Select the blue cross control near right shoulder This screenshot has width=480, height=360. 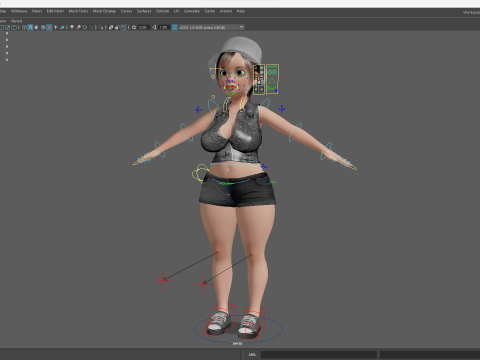tap(282, 109)
